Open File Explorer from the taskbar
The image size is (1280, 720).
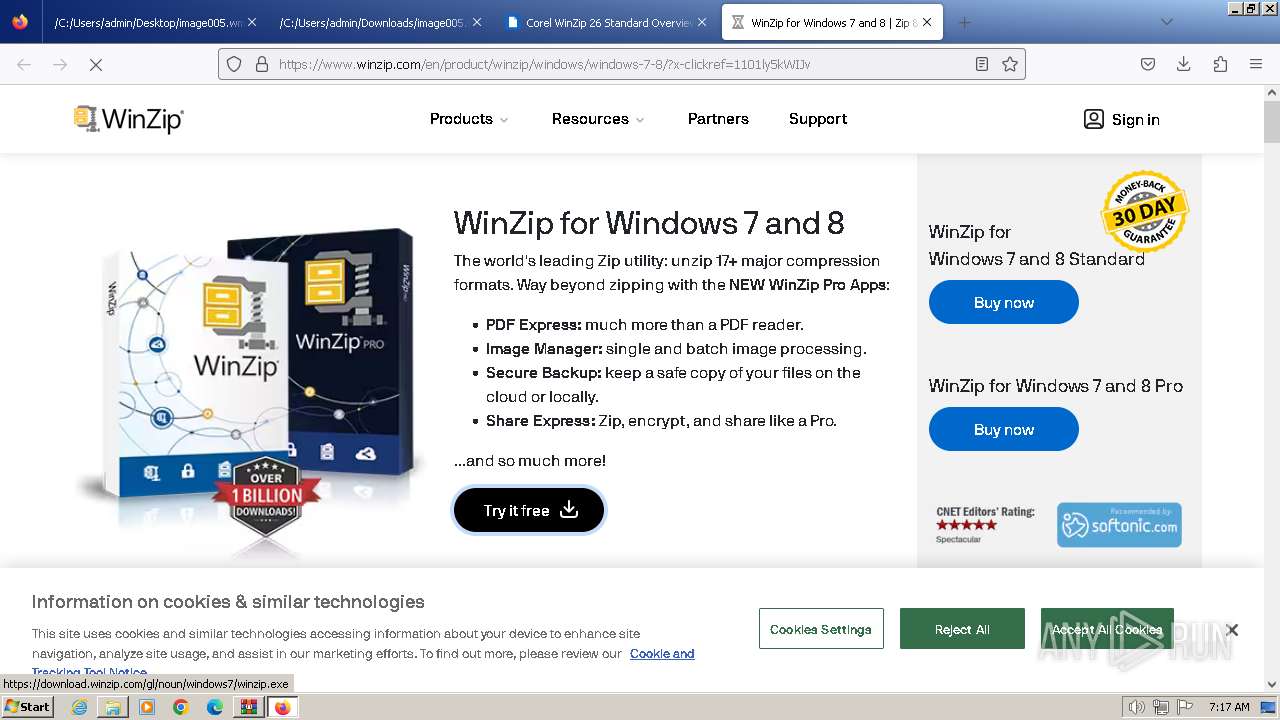(x=113, y=707)
